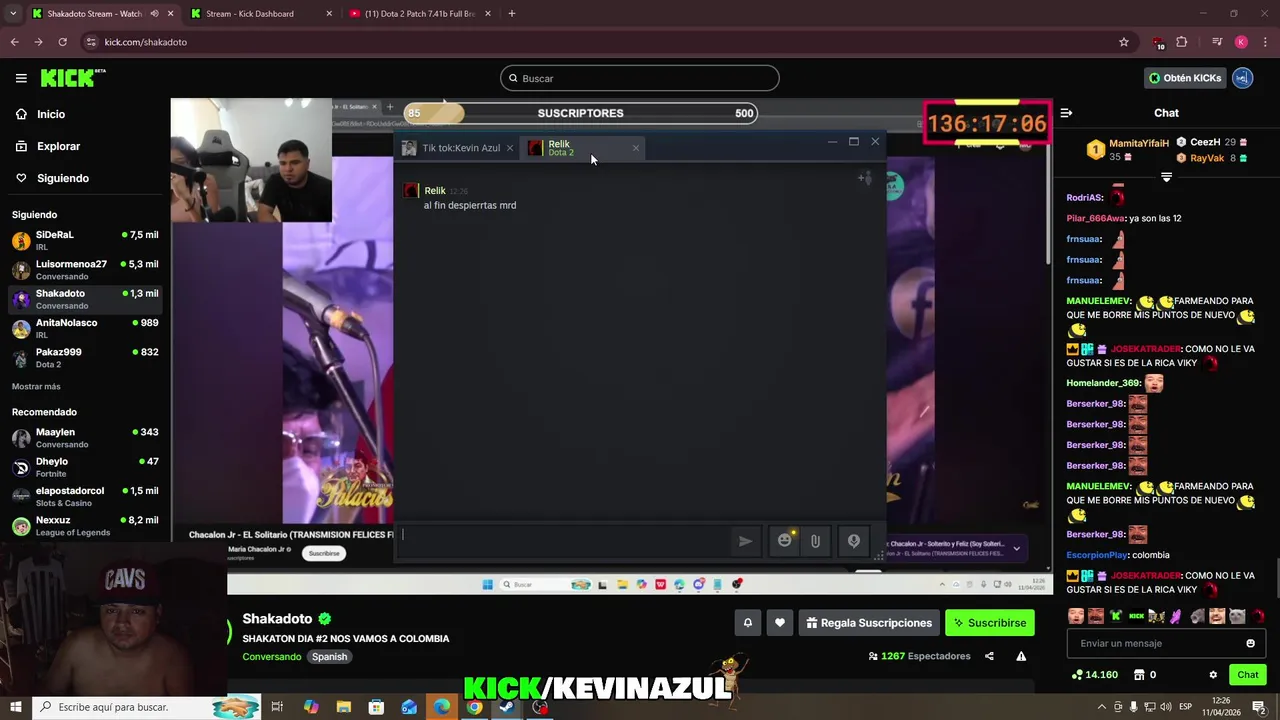Open the browser tab search dropdown
1280x720 pixels.
13,14
